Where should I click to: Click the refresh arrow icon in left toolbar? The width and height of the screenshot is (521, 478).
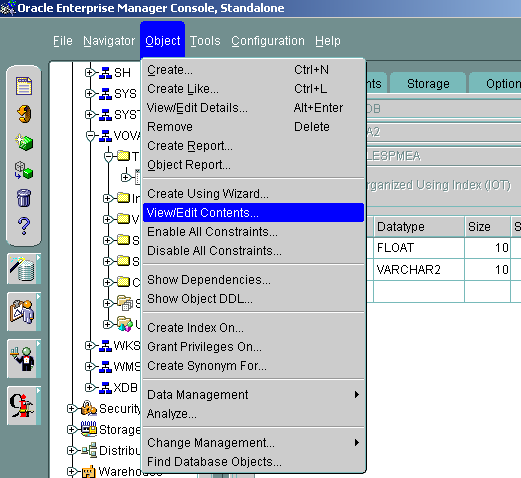click(24, 114)
